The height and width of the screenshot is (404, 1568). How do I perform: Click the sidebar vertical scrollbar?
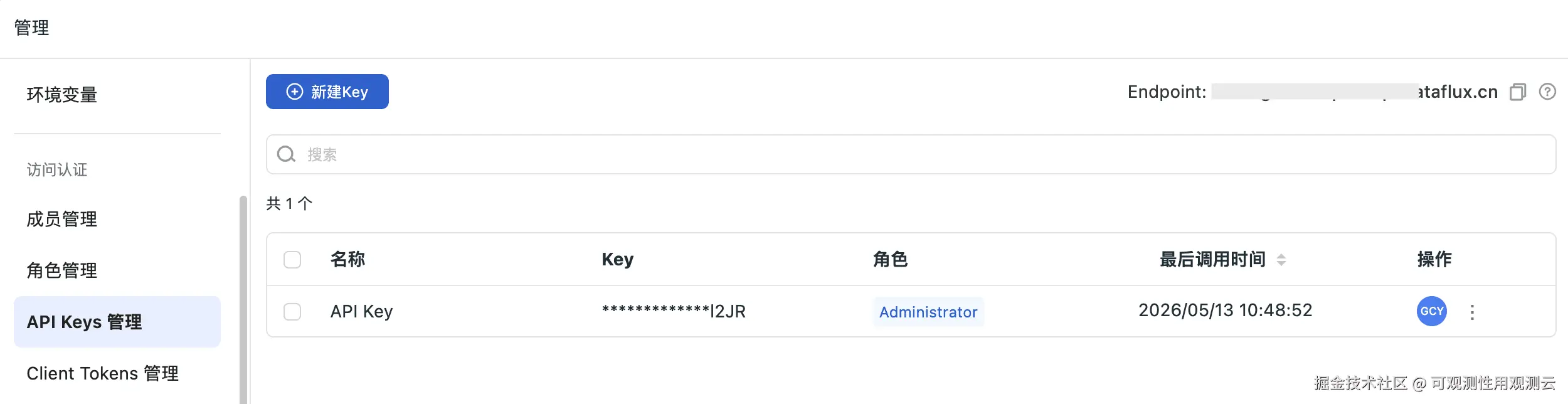click(243, 300)
